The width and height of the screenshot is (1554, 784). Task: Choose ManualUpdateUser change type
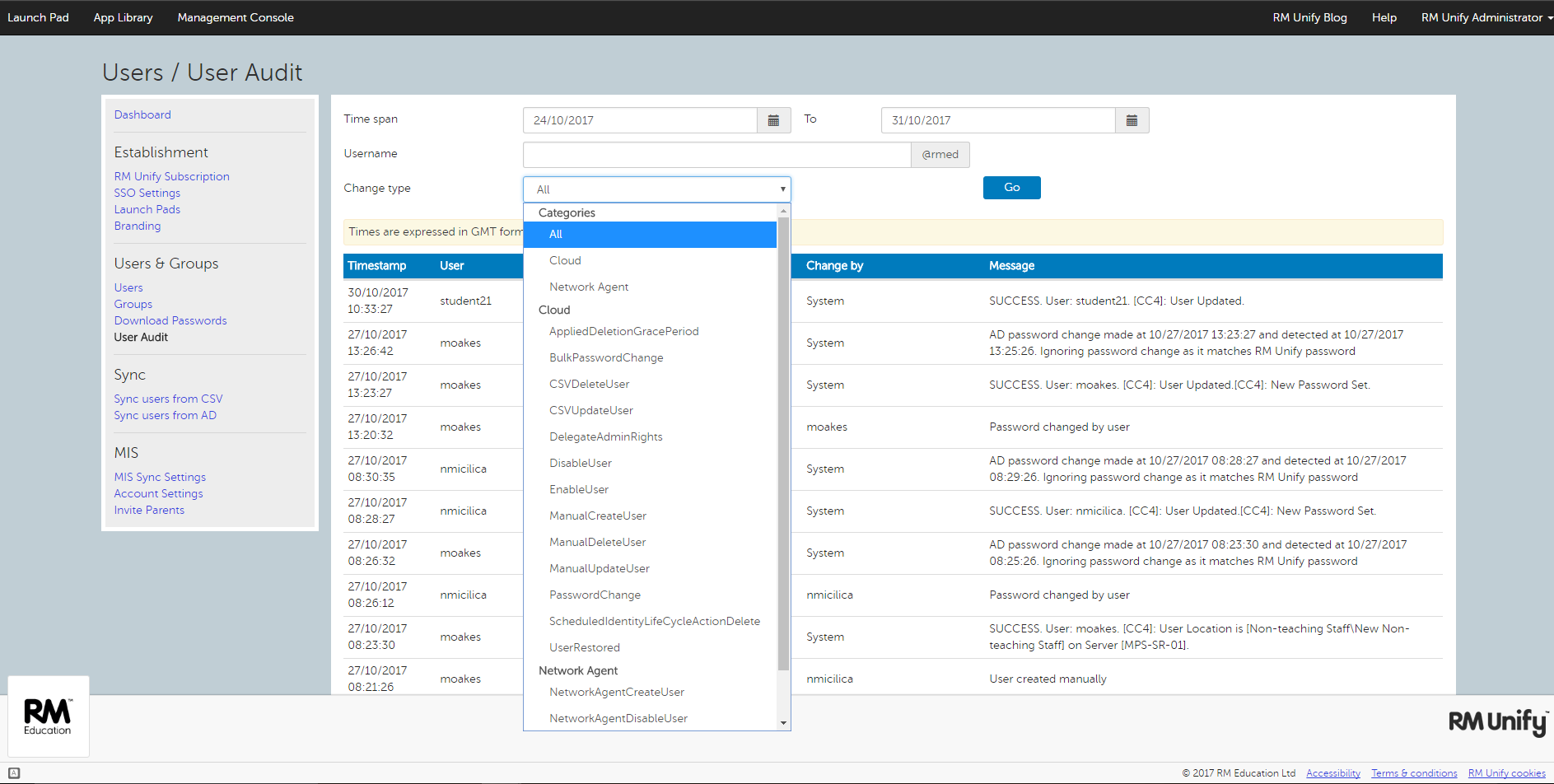[650, 569]
